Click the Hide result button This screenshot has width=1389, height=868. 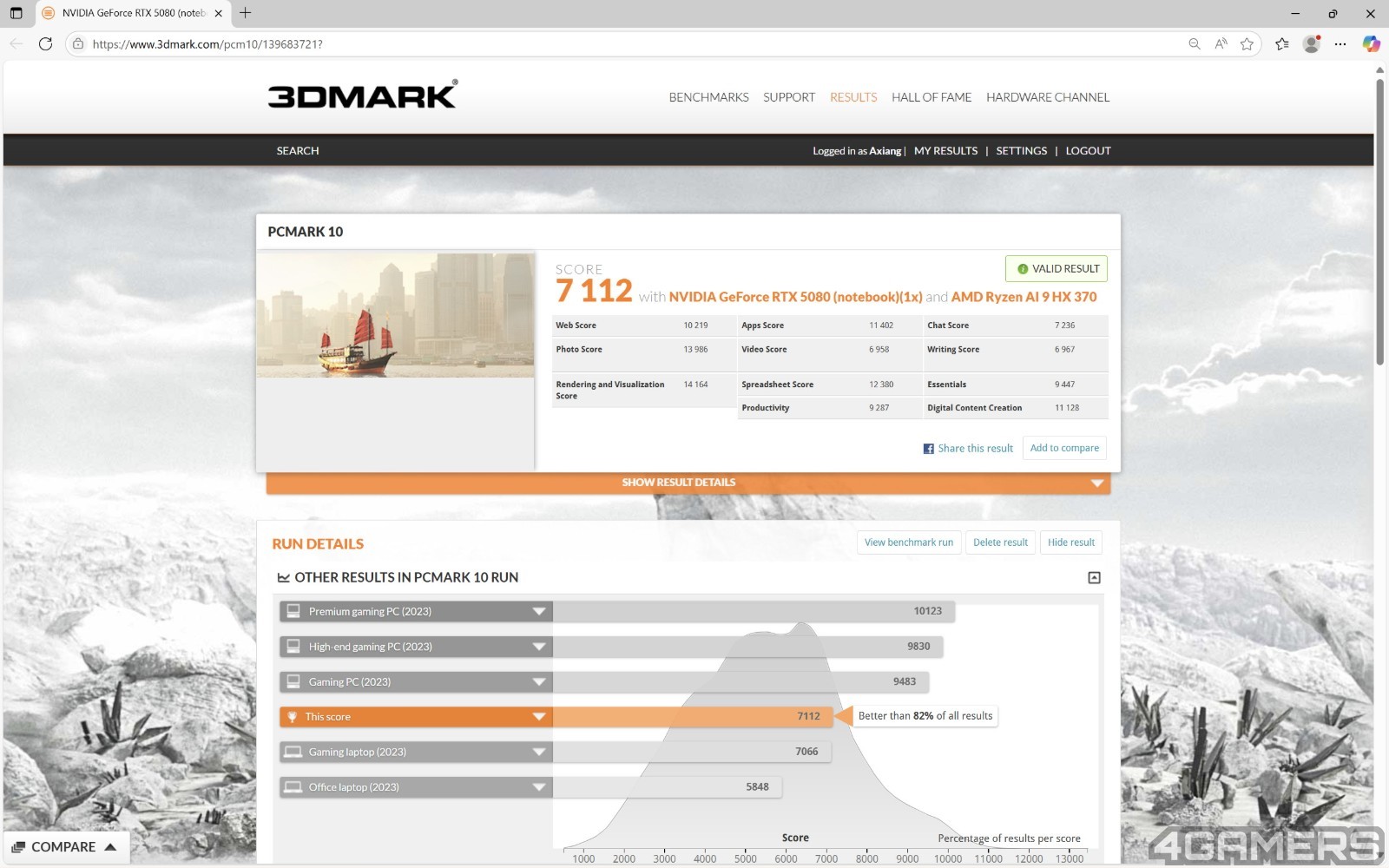(1071, 542)
